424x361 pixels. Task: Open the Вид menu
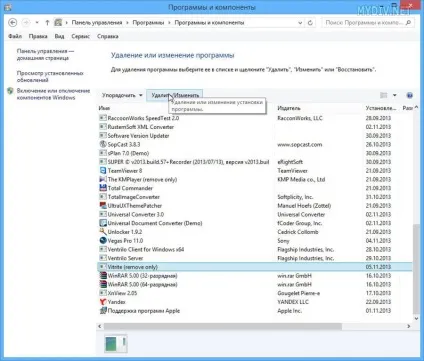[59, 36]
